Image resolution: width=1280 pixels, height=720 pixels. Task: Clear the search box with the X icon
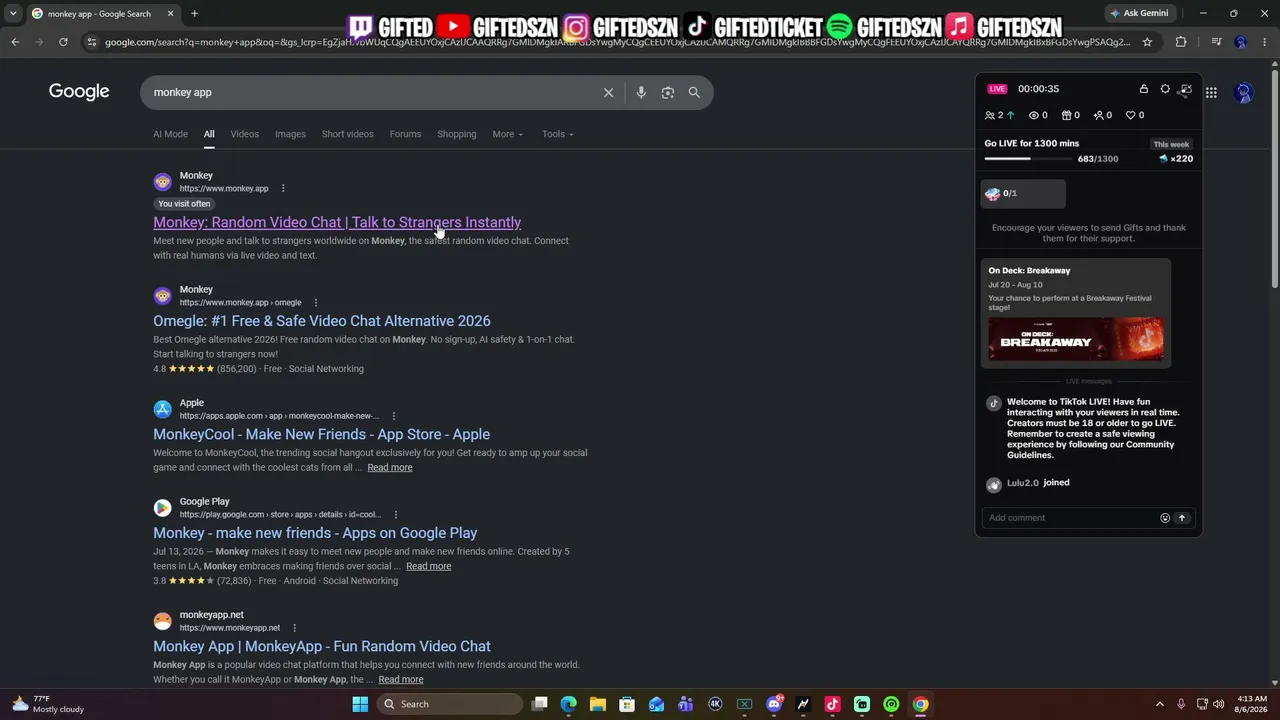pyautogui.click(x=608, y=93)
